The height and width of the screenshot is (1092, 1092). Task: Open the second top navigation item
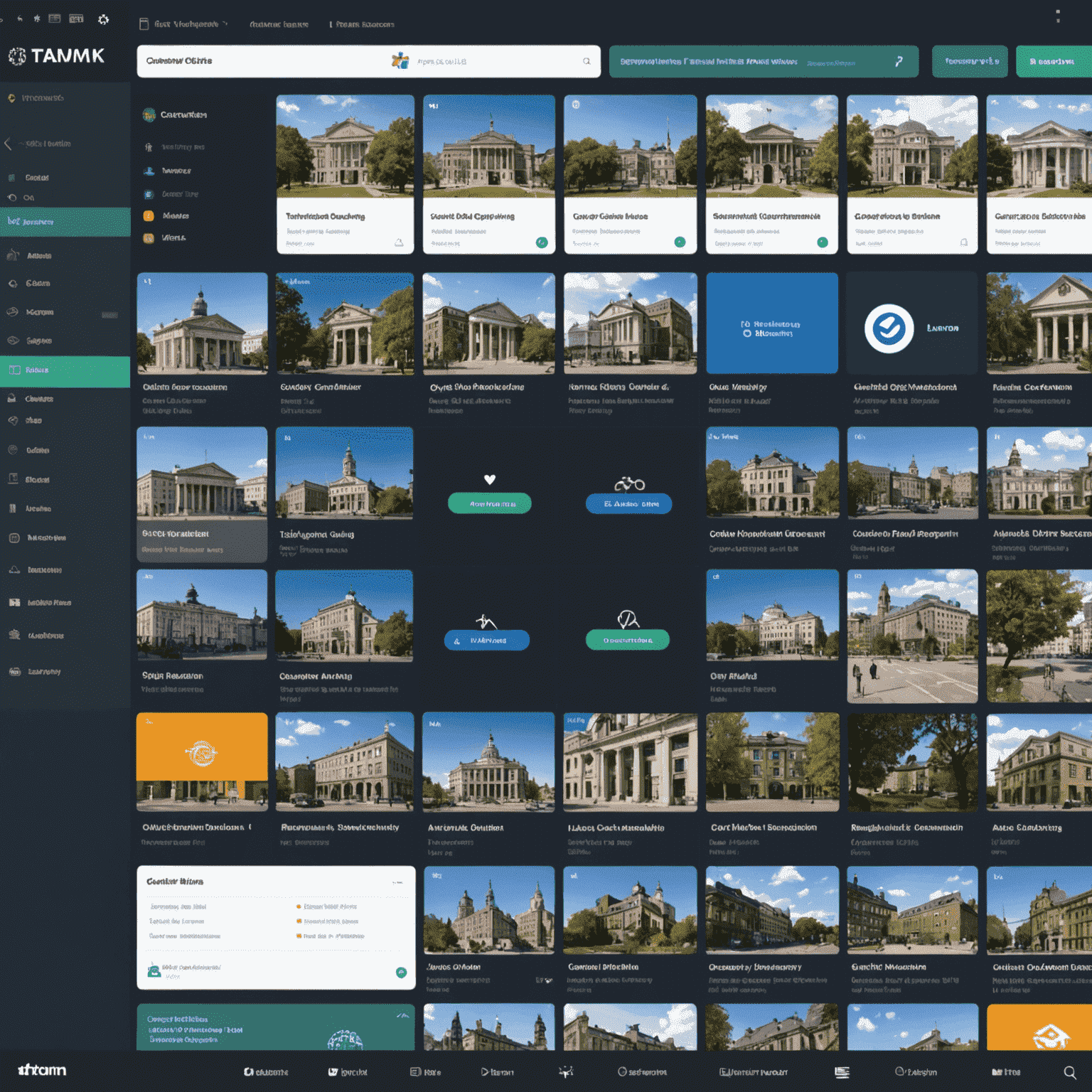pos(279,24)
